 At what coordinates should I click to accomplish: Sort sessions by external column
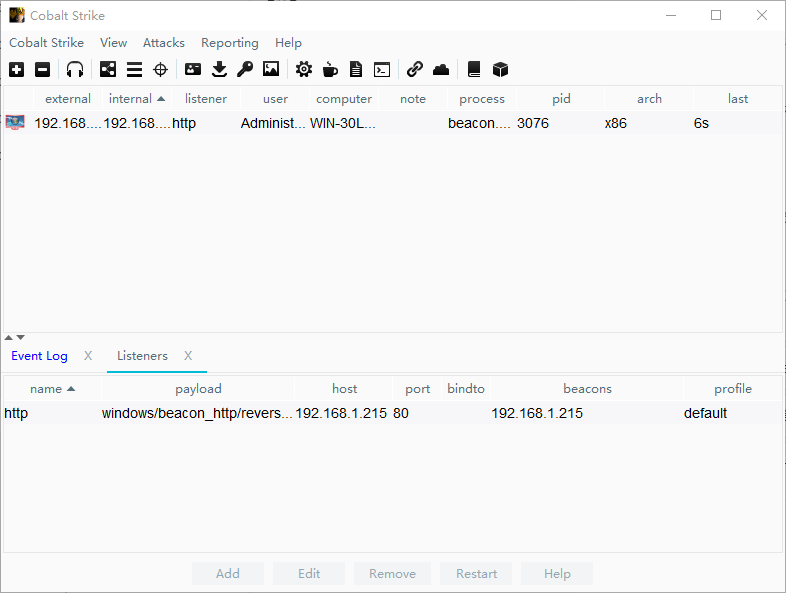coord(68,99)
